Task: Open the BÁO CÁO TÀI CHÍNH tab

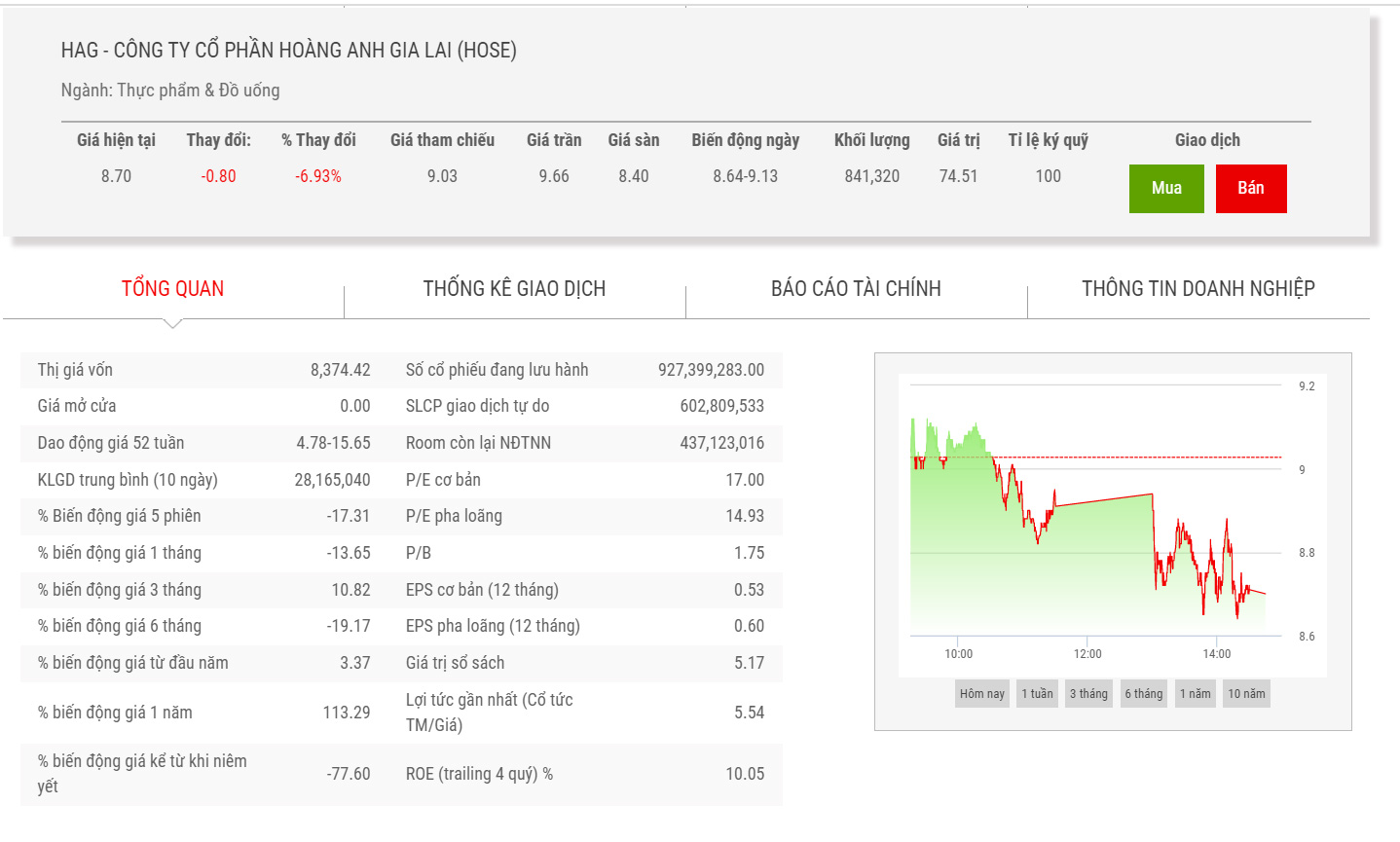Action: tap(856, 288)
